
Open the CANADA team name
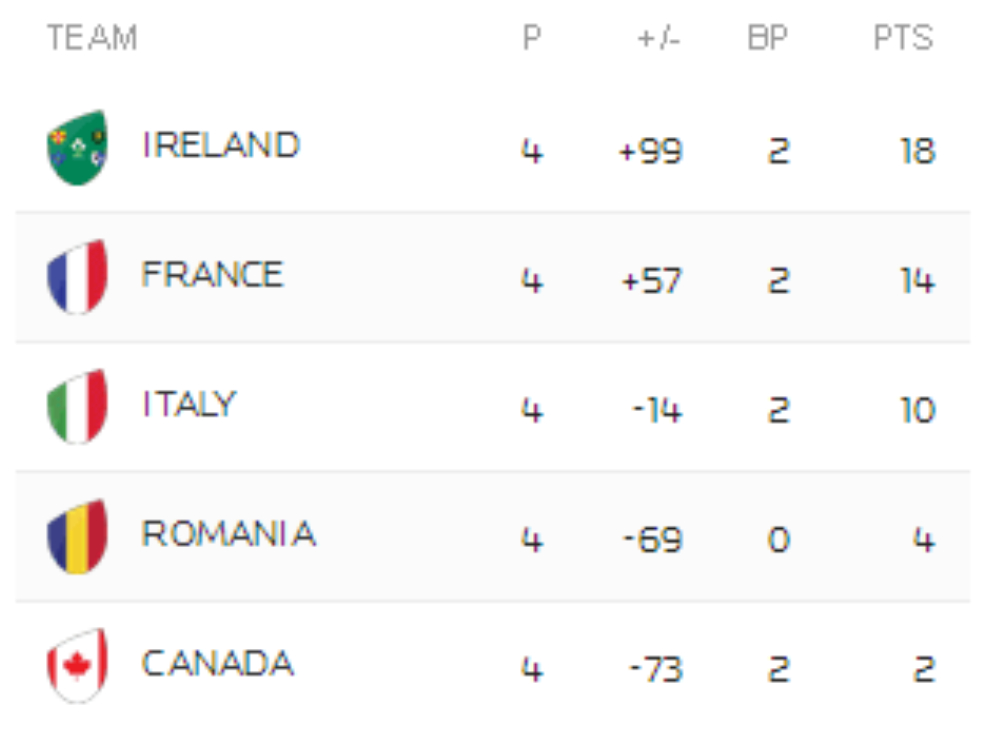218,664
